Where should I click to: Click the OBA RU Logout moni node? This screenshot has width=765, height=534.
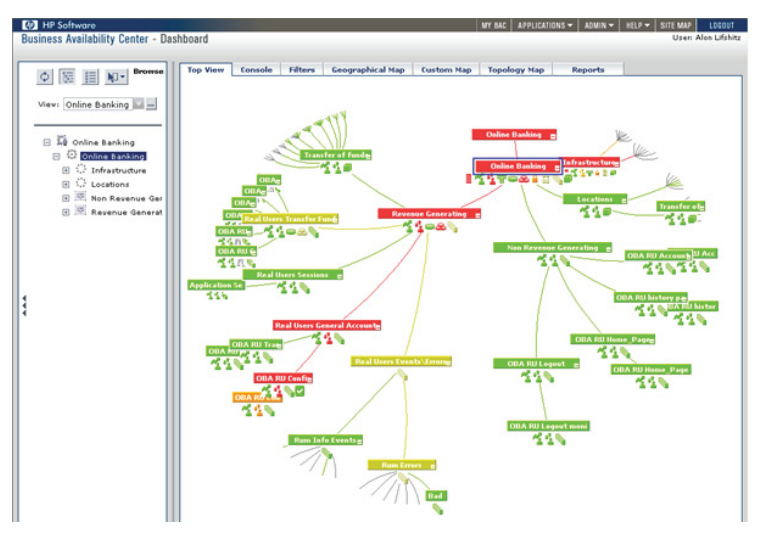(x=548, y=426)
